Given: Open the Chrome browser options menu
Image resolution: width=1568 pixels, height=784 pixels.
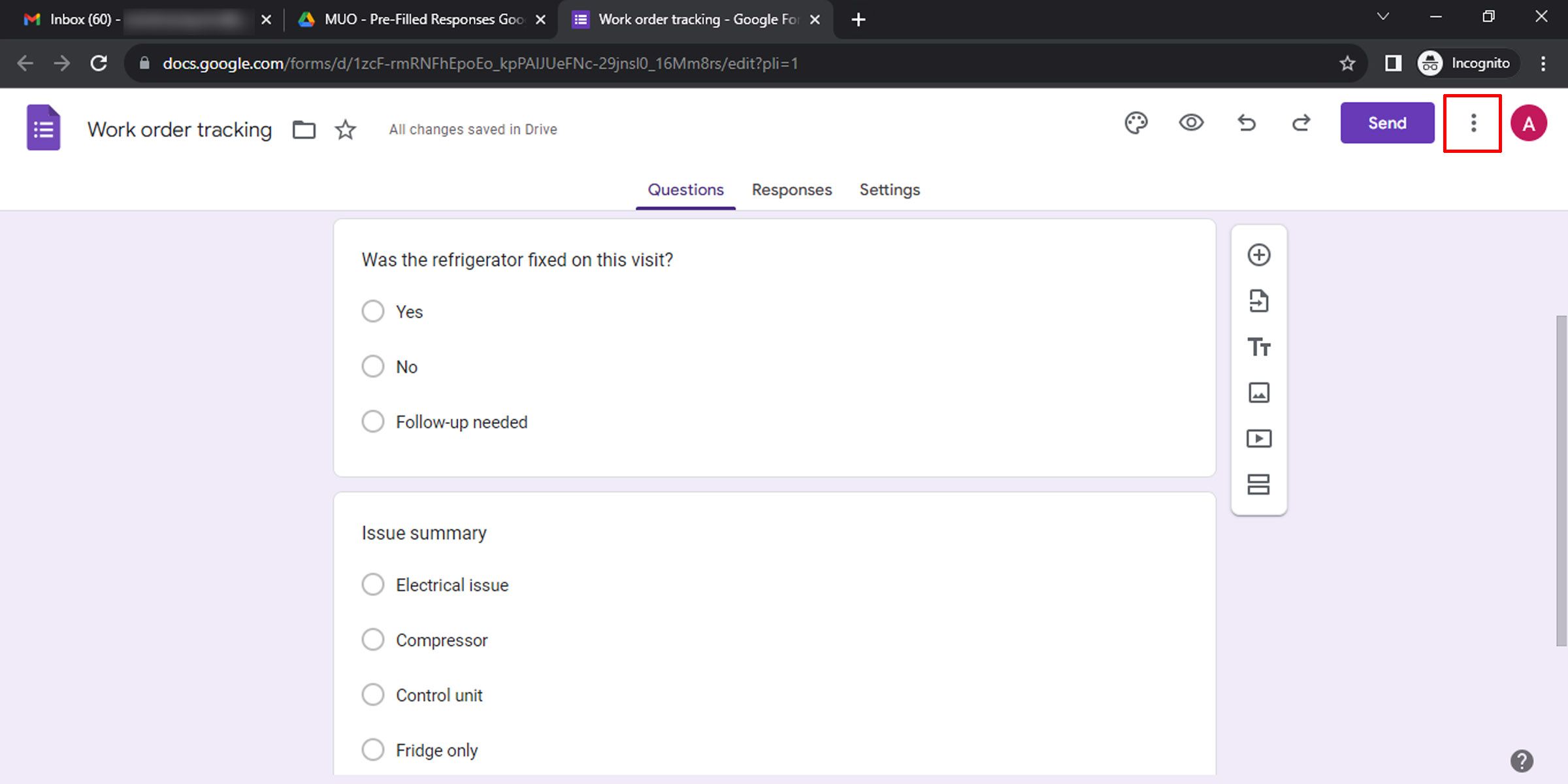Looking at the screenshot, I should coord(1543,63).
